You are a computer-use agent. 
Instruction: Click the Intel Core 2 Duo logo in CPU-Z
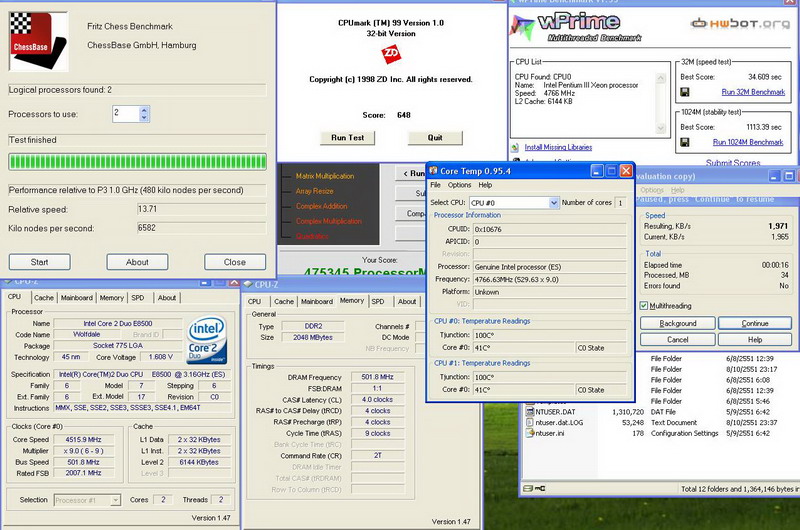pos(207,340)
